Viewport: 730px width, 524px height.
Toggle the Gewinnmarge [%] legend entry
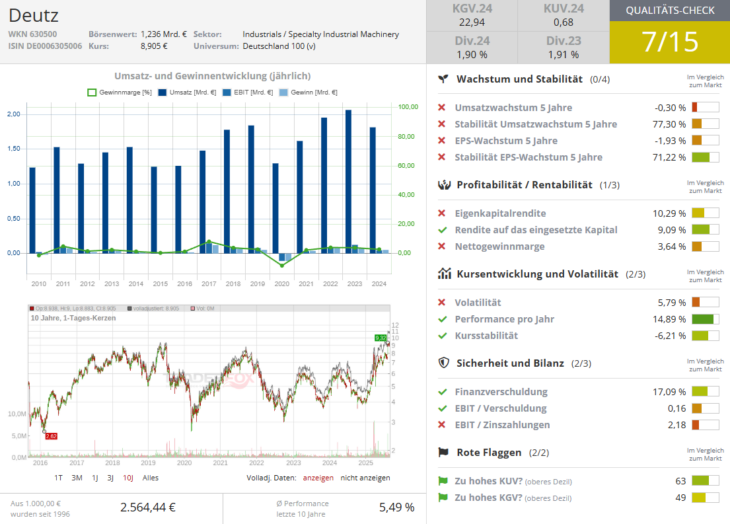120,93
